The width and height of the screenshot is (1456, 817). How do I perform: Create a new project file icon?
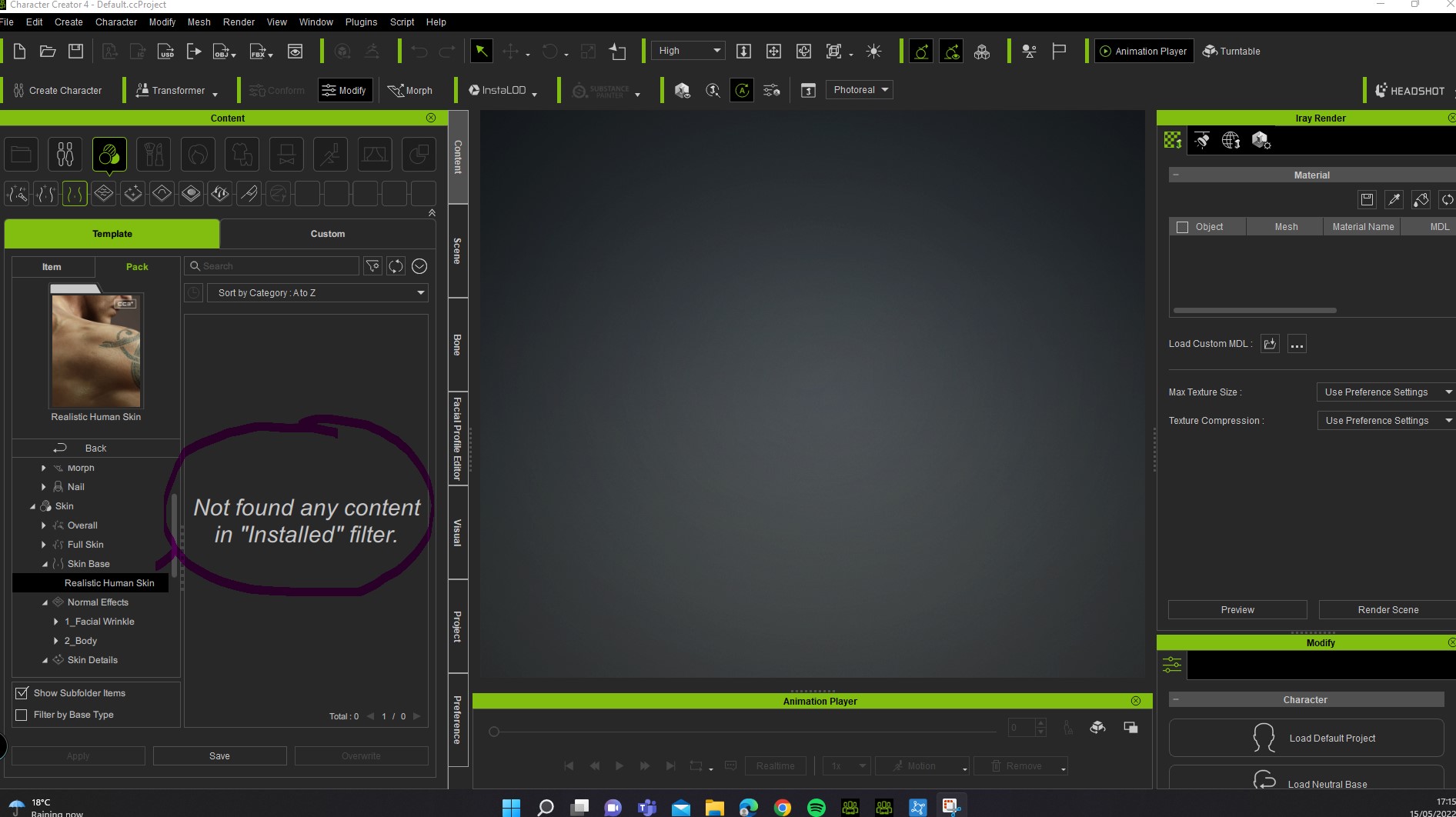20,52
